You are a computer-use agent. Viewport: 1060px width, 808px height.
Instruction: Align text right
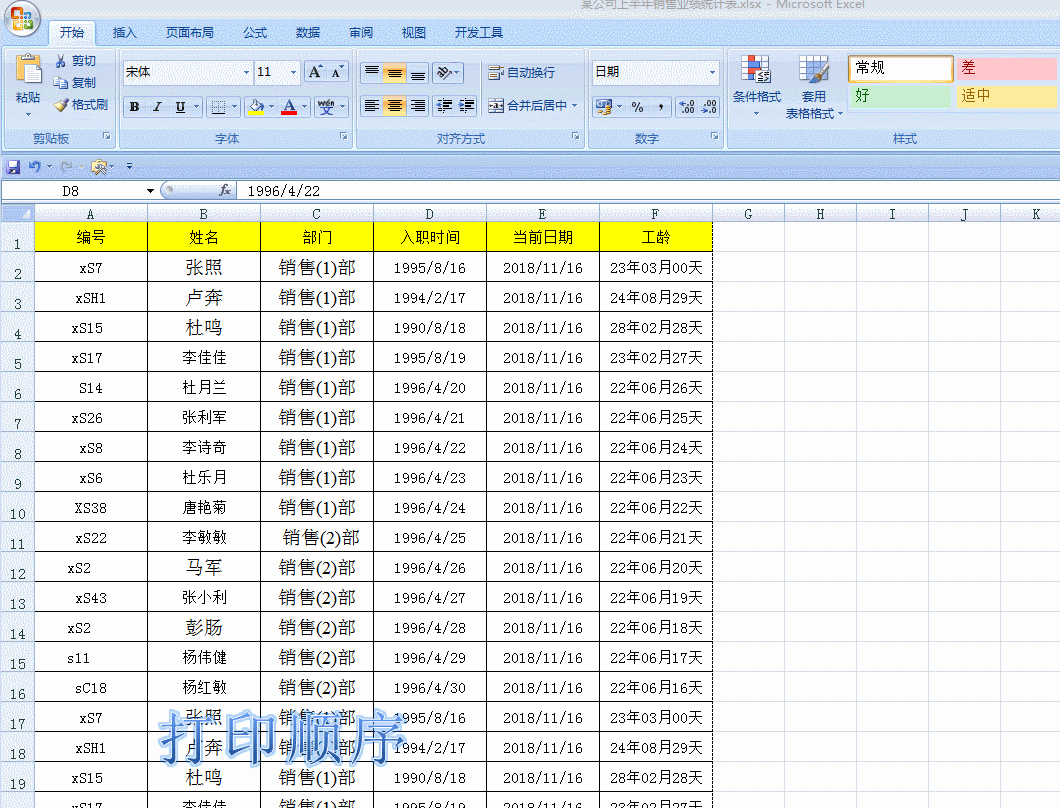coord(418,105)
